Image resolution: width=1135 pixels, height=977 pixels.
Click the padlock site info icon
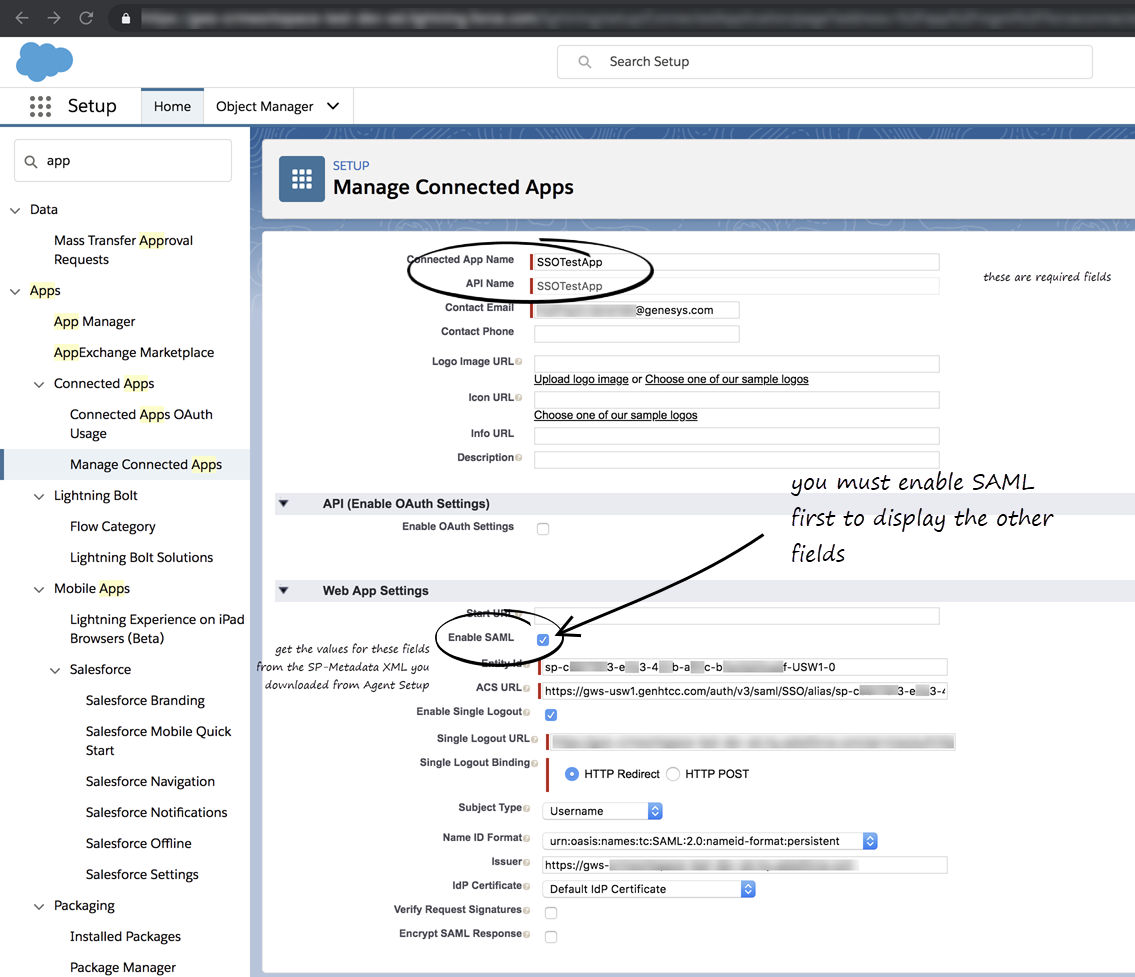[x=125, y=18]
